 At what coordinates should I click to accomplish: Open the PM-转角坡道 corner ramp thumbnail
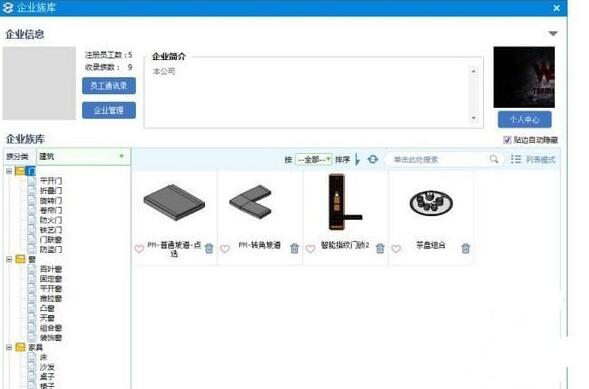click(251, 202)
